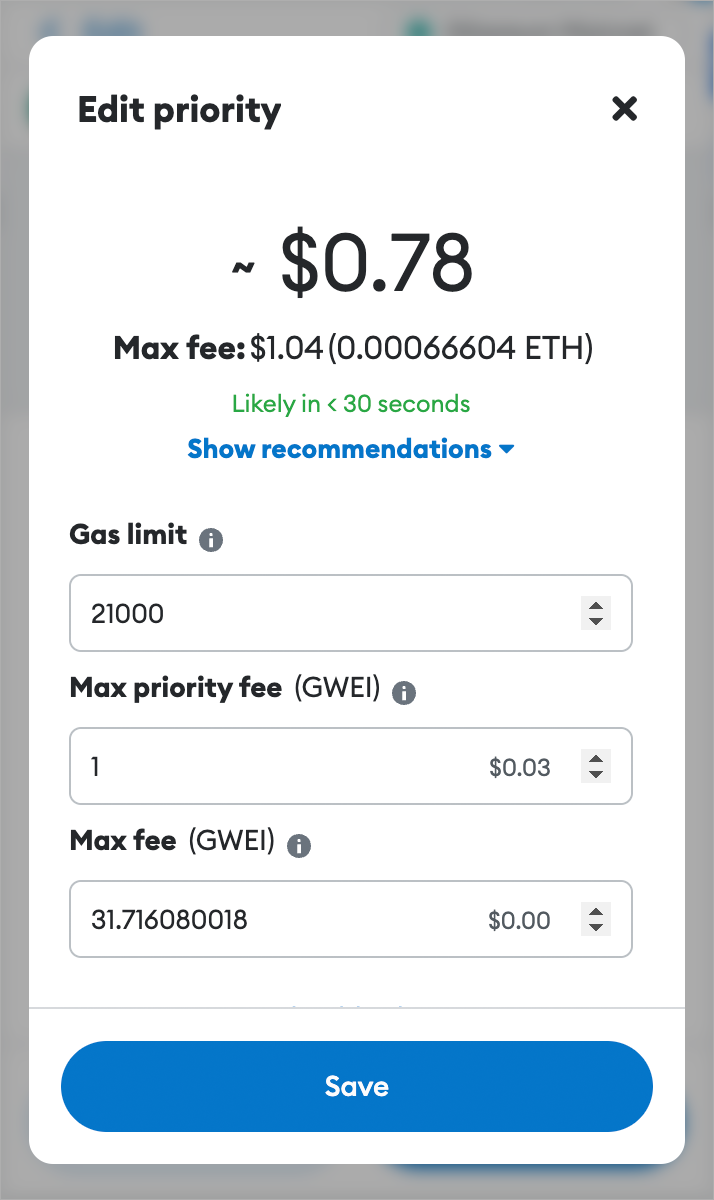Click the Show recommendations link text
Image resolution: width=714 pixels, height=1200 pixels.
[x=339, y=449]
